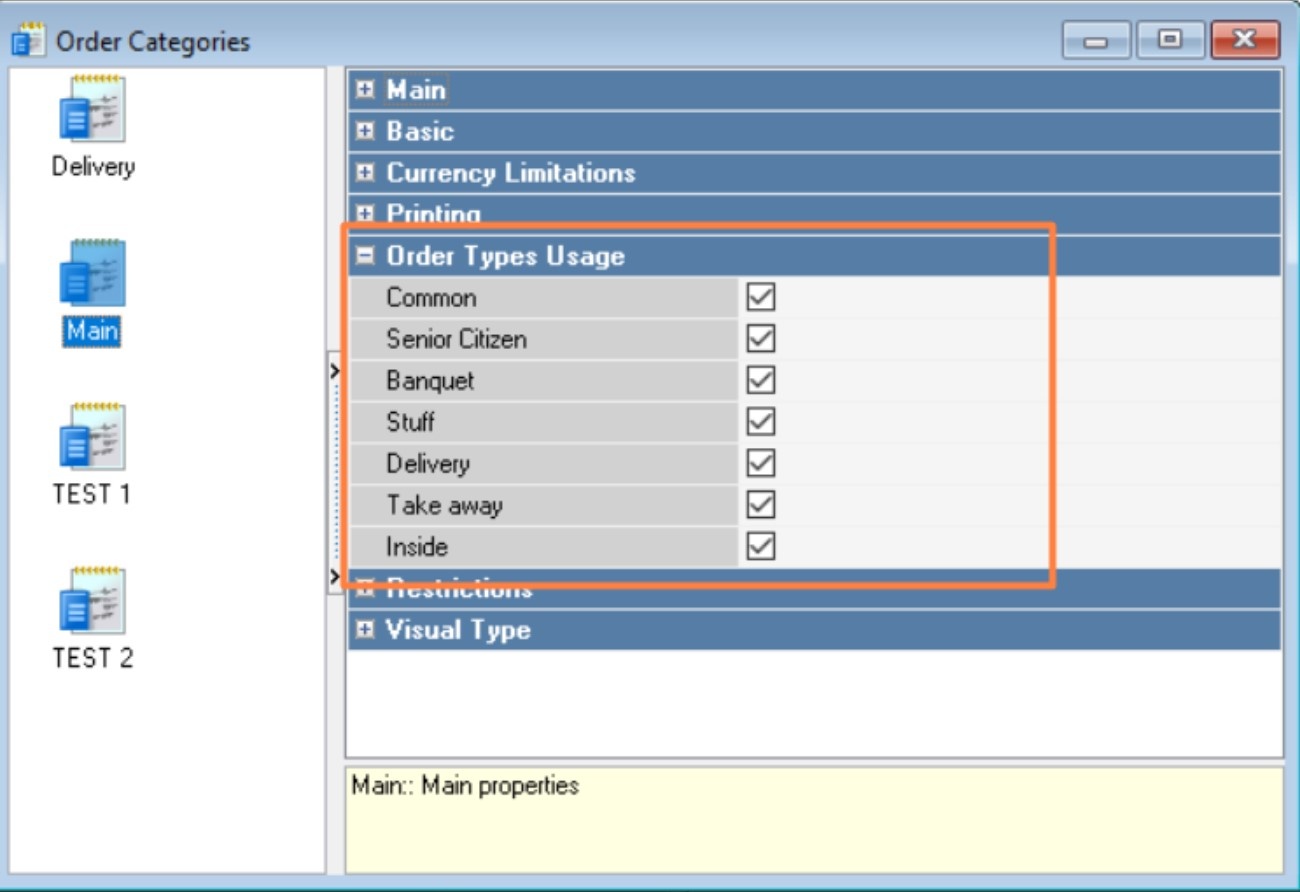Image resolution: width=1300 pixels, height=892 pixels.
Task: Expand the Visual Type section
Action: click(365, 630)
